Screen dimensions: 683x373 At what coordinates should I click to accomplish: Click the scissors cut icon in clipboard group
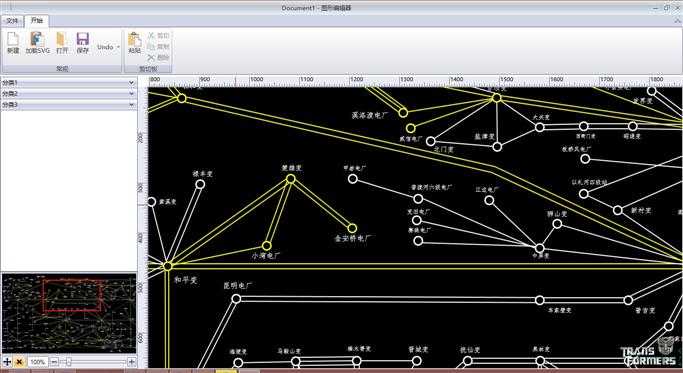point(151,36)
